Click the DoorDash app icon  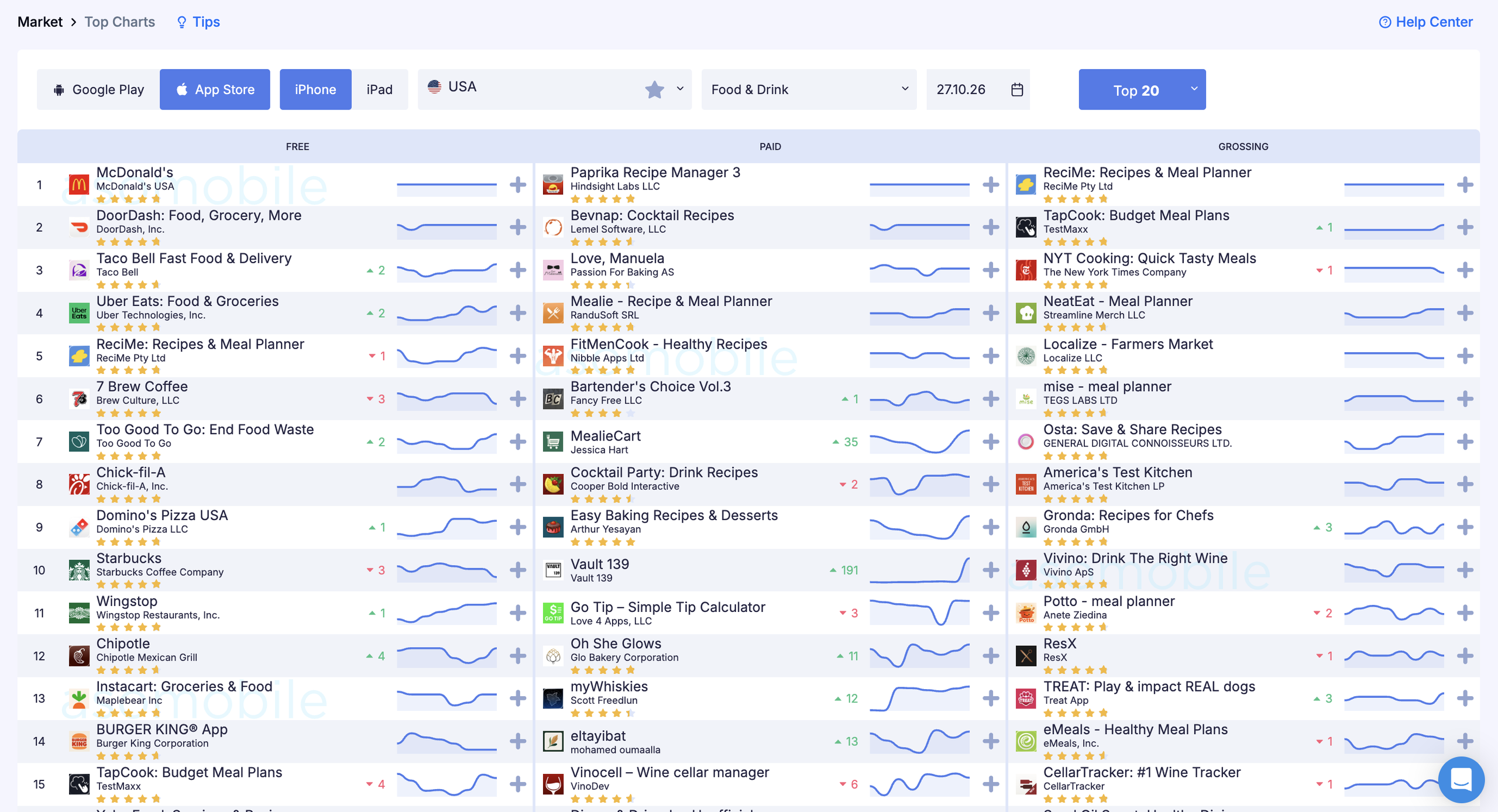pyautogui.click(x=79, y=227)
